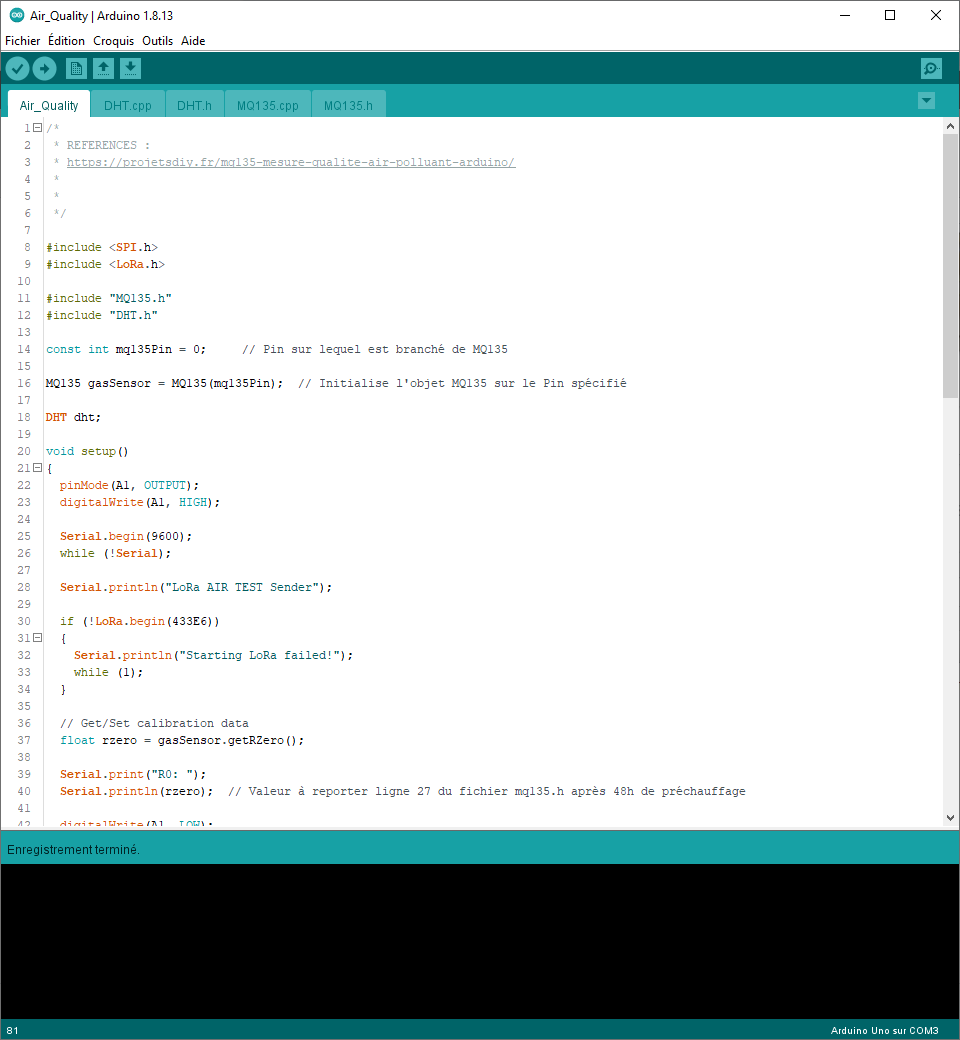This screenshot has width=960, height=1040.
Task: Switch to the MQ135.h tab
Action: [348, 103]
